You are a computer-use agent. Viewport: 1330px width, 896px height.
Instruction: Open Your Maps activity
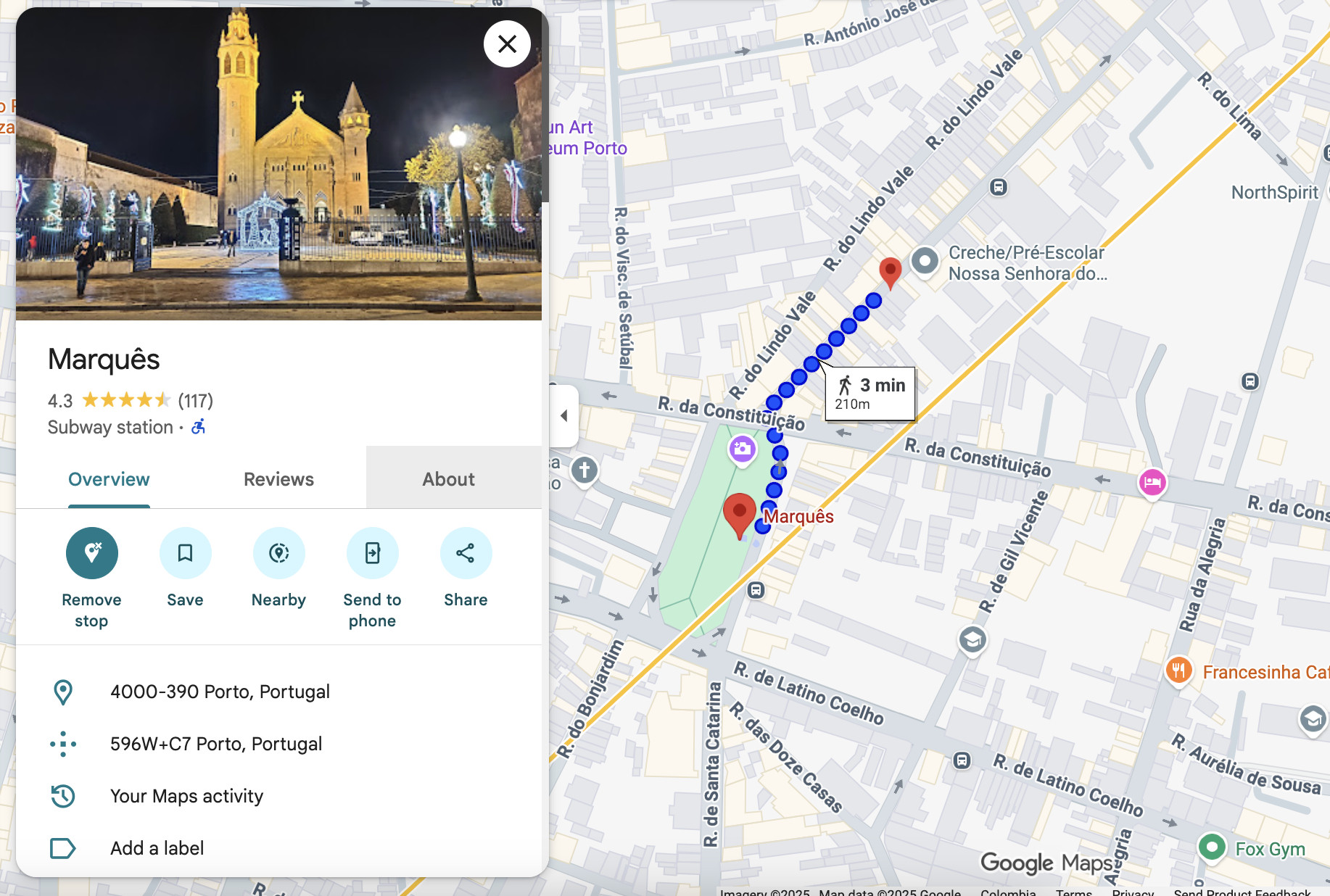[x=186, y=796]
